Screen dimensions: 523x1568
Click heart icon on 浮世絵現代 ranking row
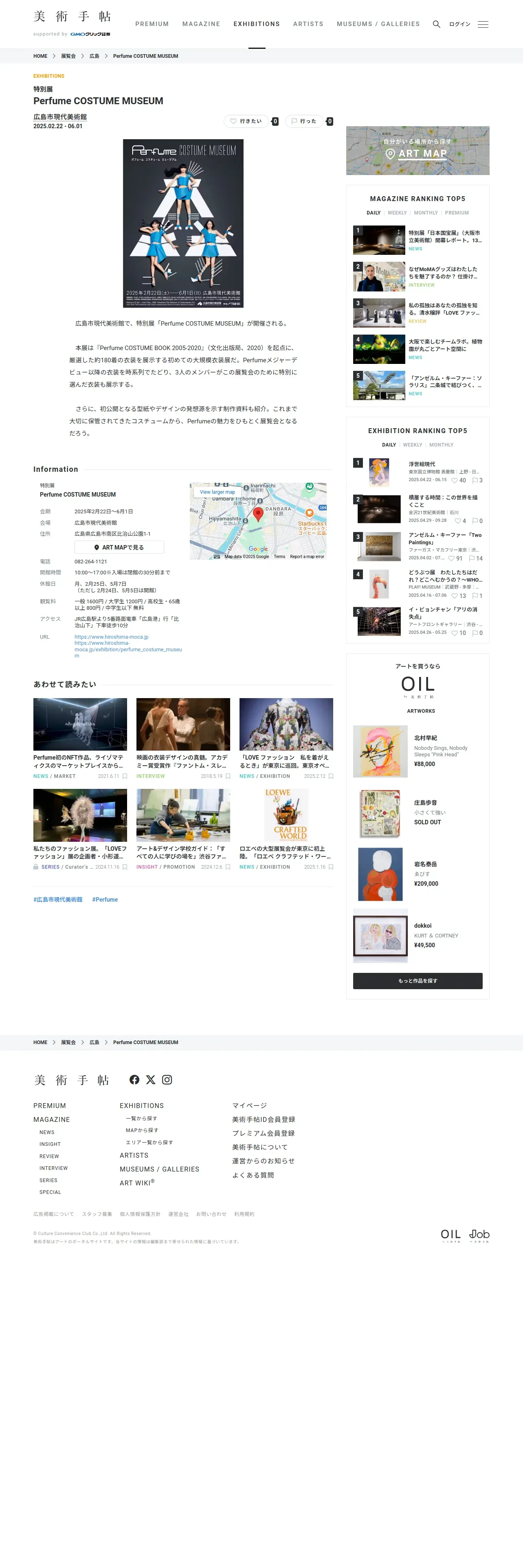pos(454,481)
